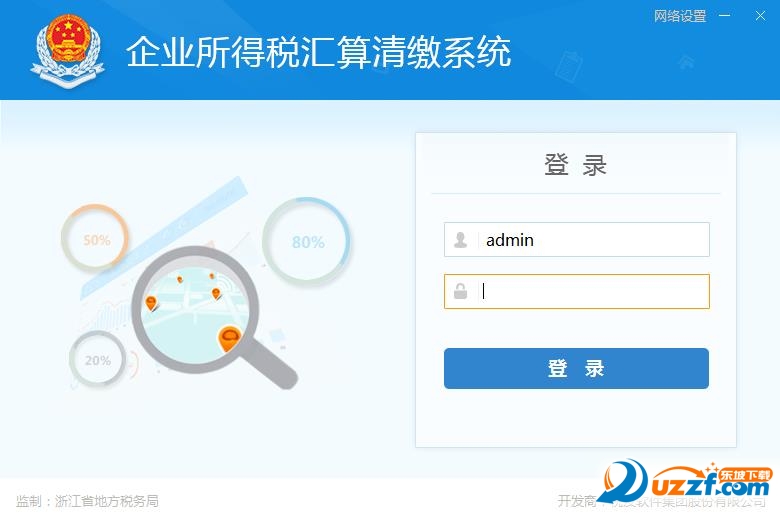
Task: Click the small orange pin at lens left
Action: pos(151,303)
